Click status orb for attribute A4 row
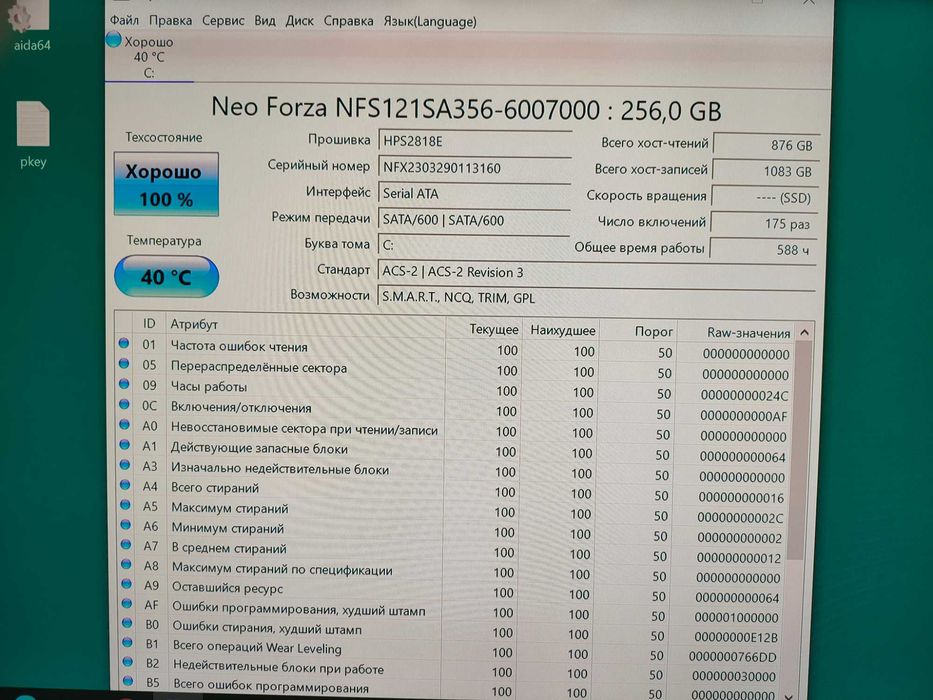 [x=125, y=485]
